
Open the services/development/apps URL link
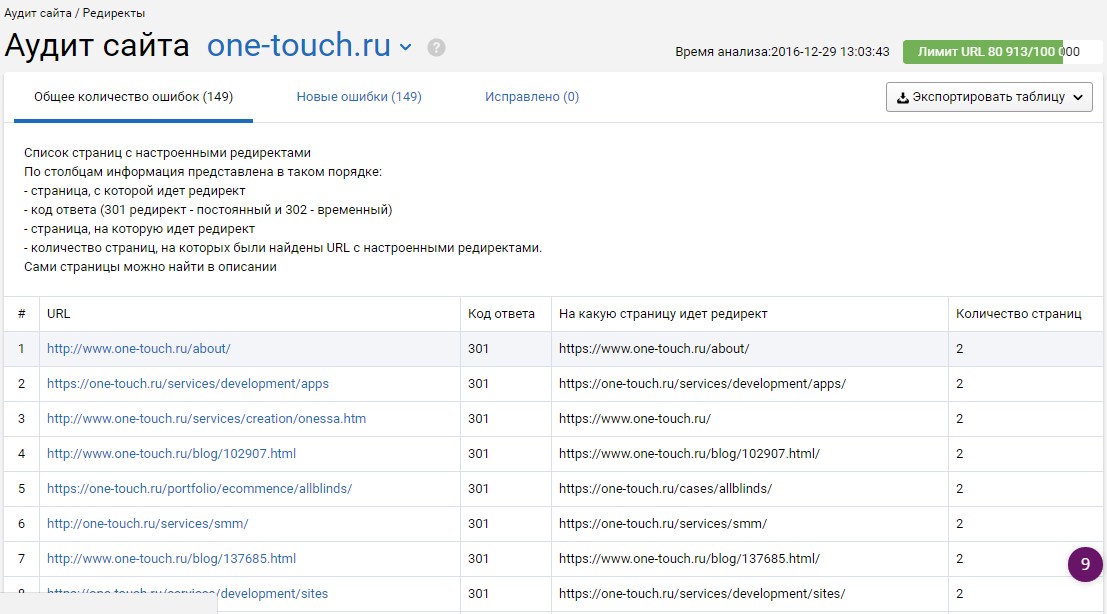coord(188,384)
